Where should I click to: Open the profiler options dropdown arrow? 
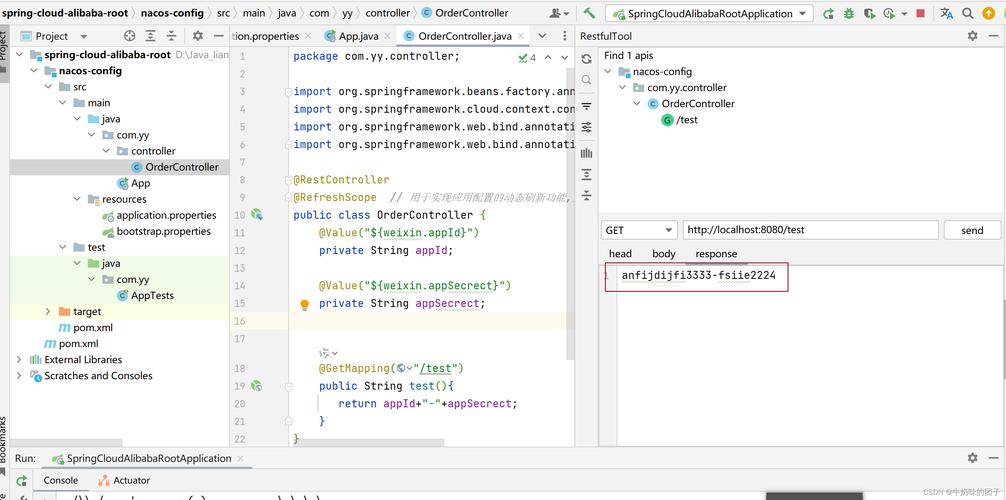(905, 13)
